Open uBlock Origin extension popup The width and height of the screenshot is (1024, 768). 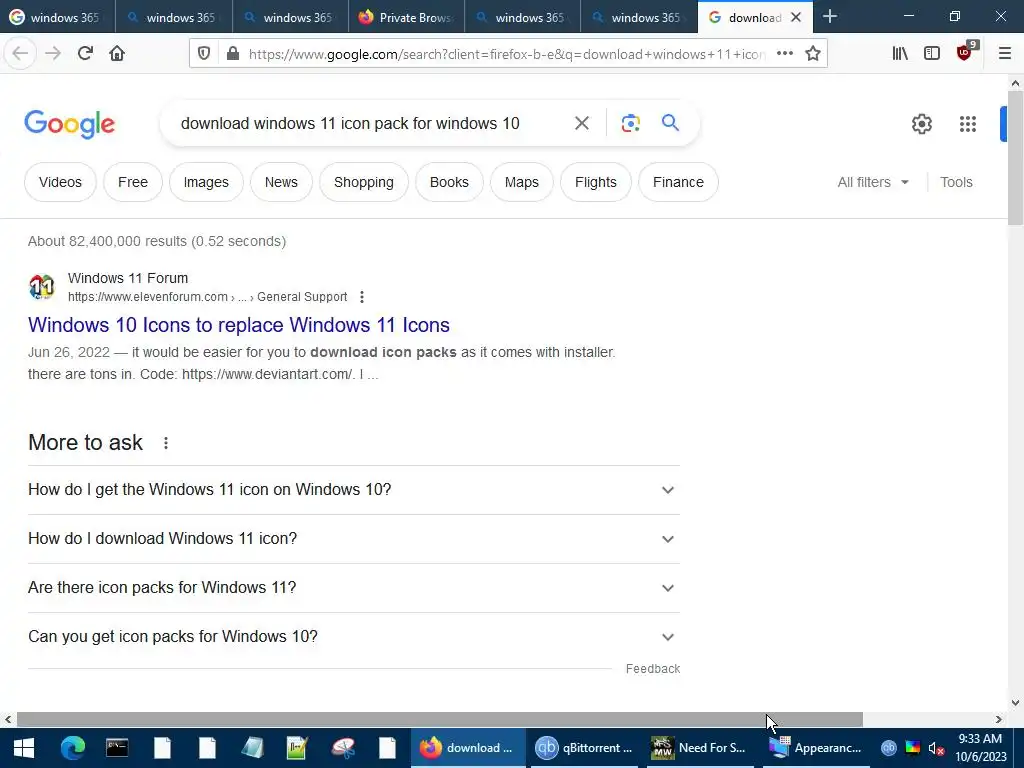click(965, 52)
